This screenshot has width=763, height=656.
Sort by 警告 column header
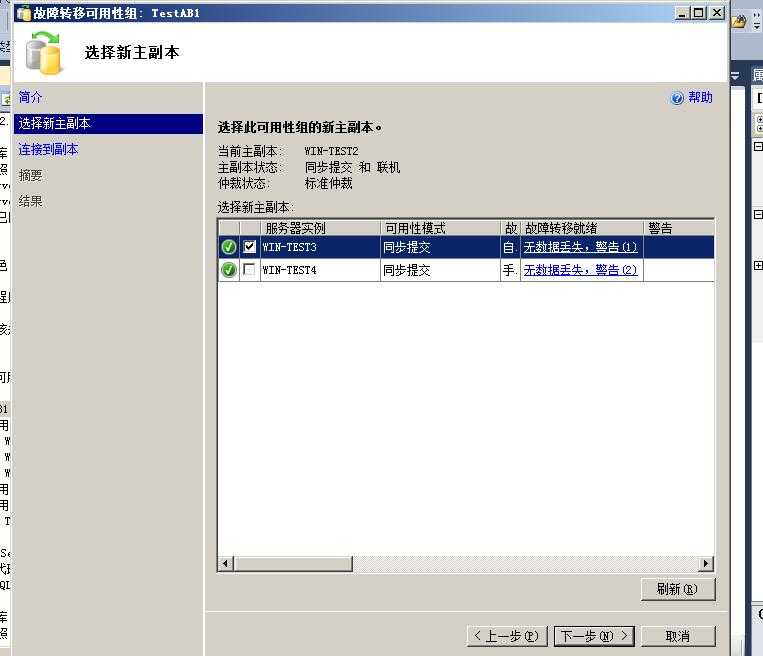point(679,228)
